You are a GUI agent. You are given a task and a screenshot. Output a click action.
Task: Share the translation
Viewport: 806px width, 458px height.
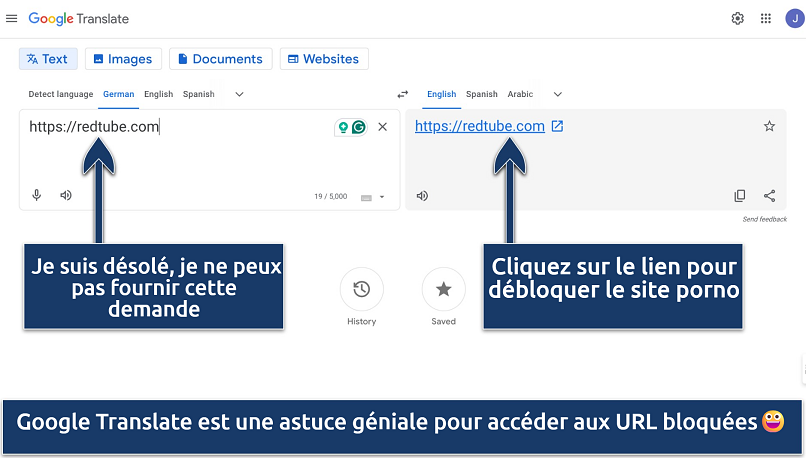point(769,196)
